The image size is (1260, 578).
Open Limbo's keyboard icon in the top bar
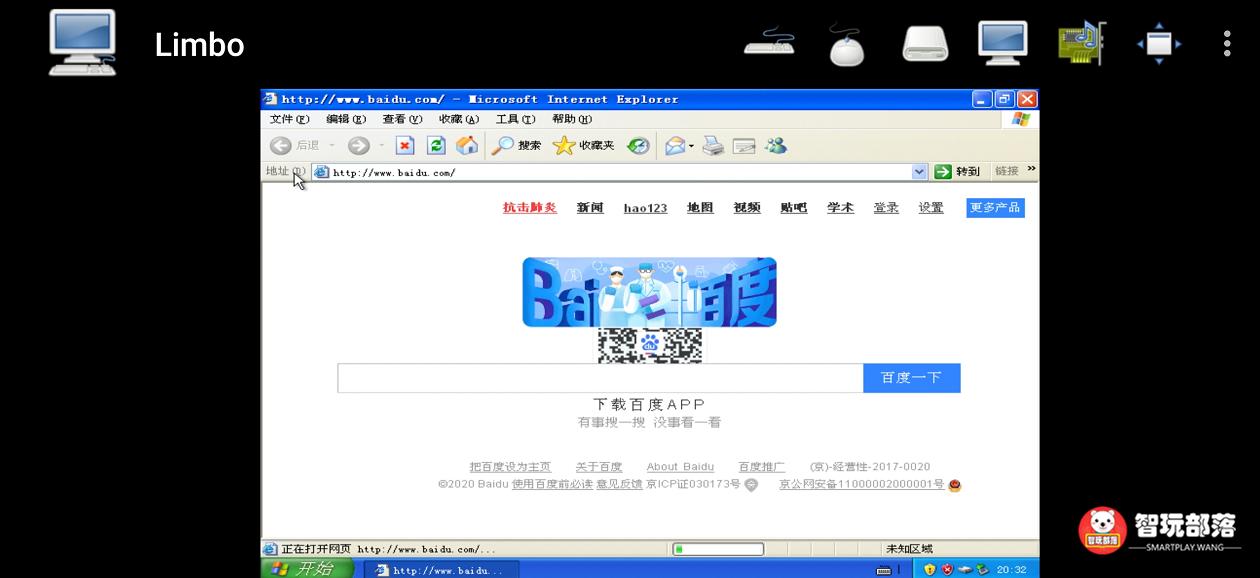767,43
